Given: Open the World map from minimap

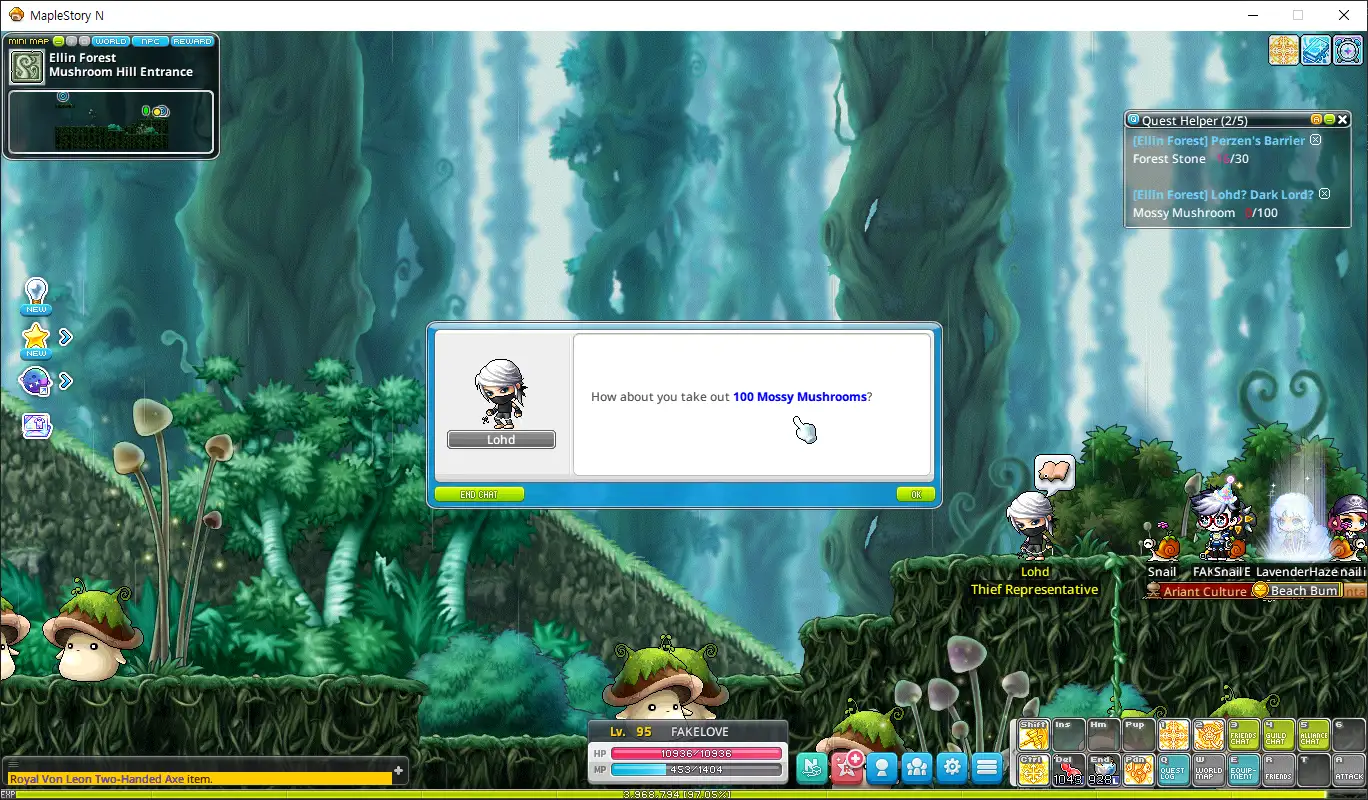Looking at the screenshot, I should (111, 41).
